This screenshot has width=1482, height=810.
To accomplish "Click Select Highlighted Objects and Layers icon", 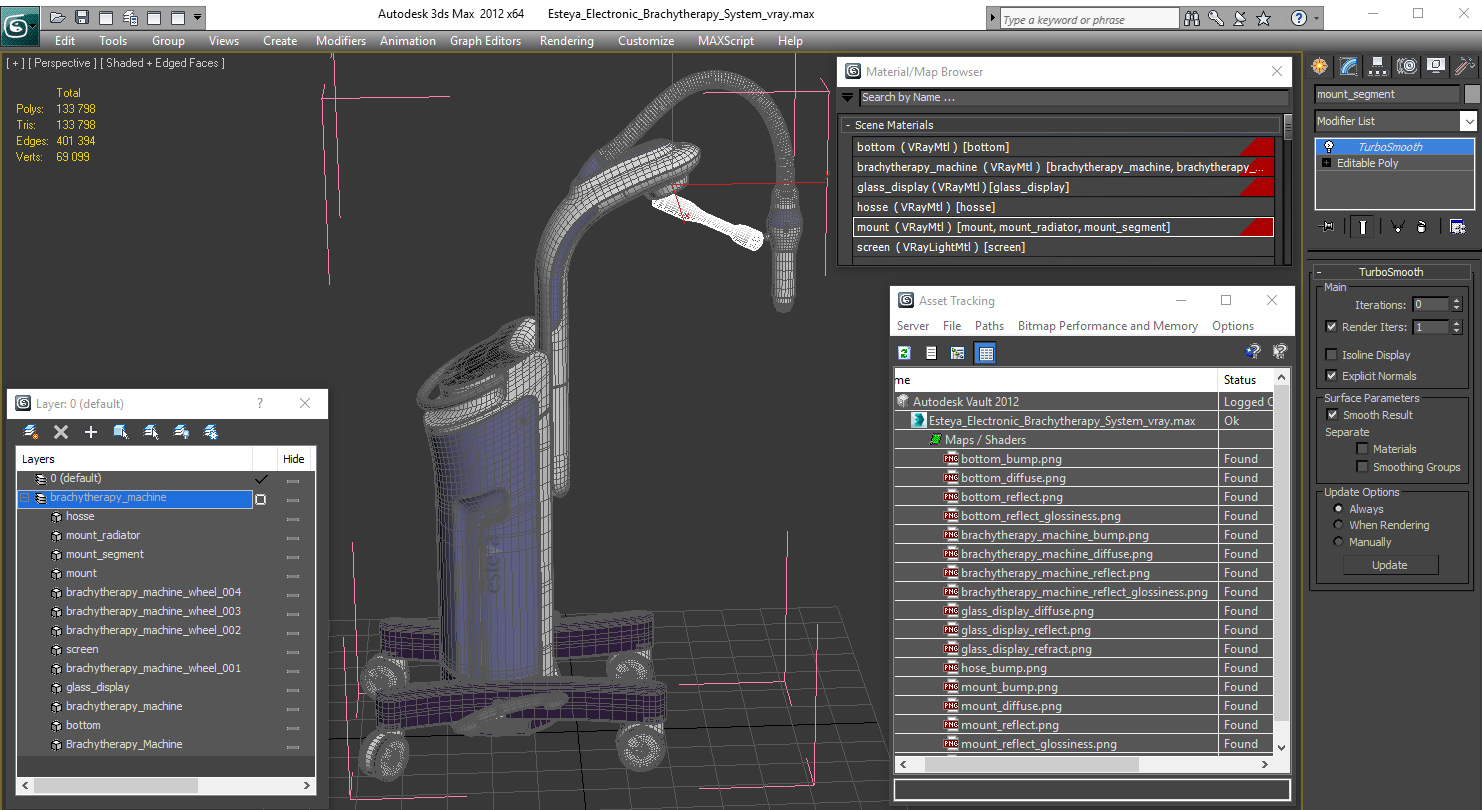I will [121, 432].
